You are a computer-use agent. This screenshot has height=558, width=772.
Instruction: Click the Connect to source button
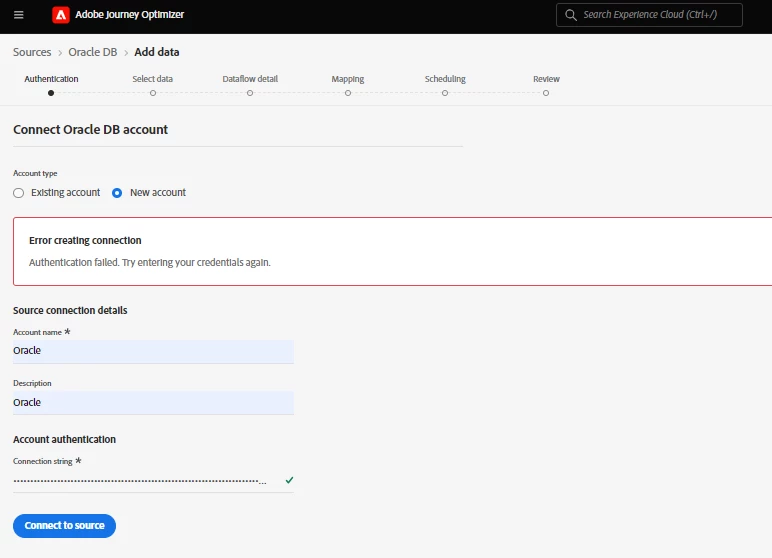point(64,526)
